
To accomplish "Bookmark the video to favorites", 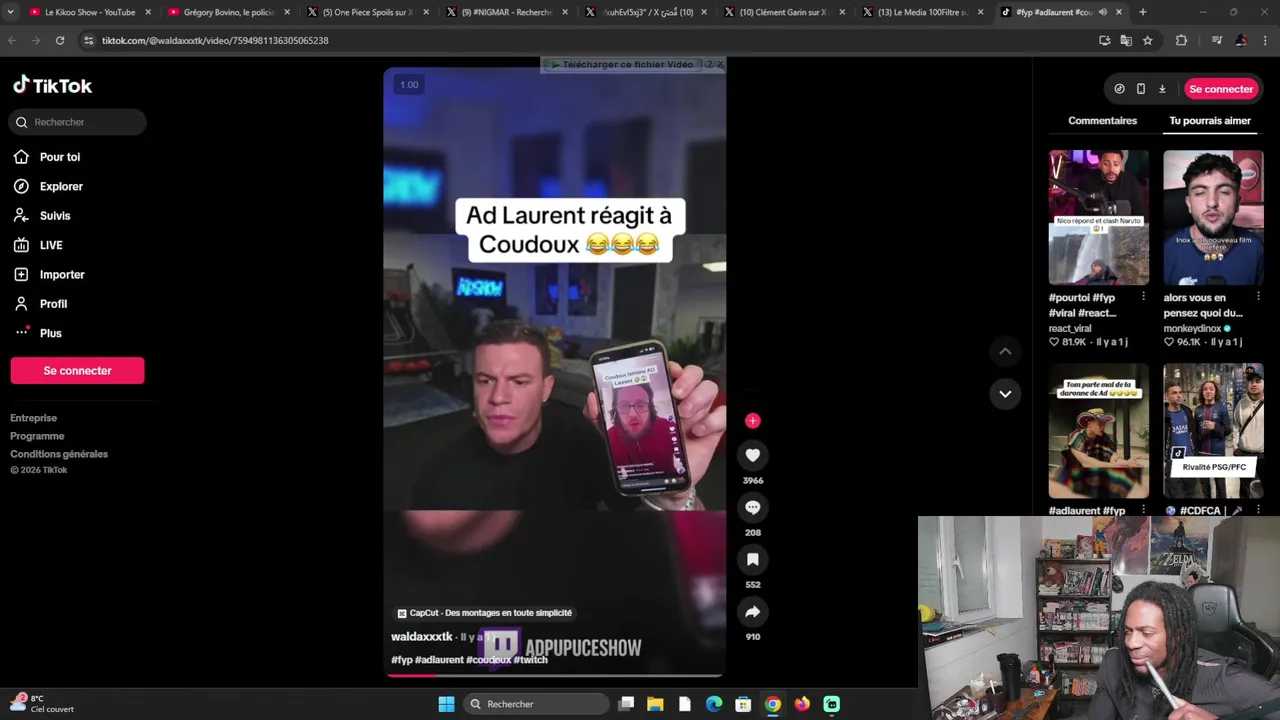I will click(753, 560).
